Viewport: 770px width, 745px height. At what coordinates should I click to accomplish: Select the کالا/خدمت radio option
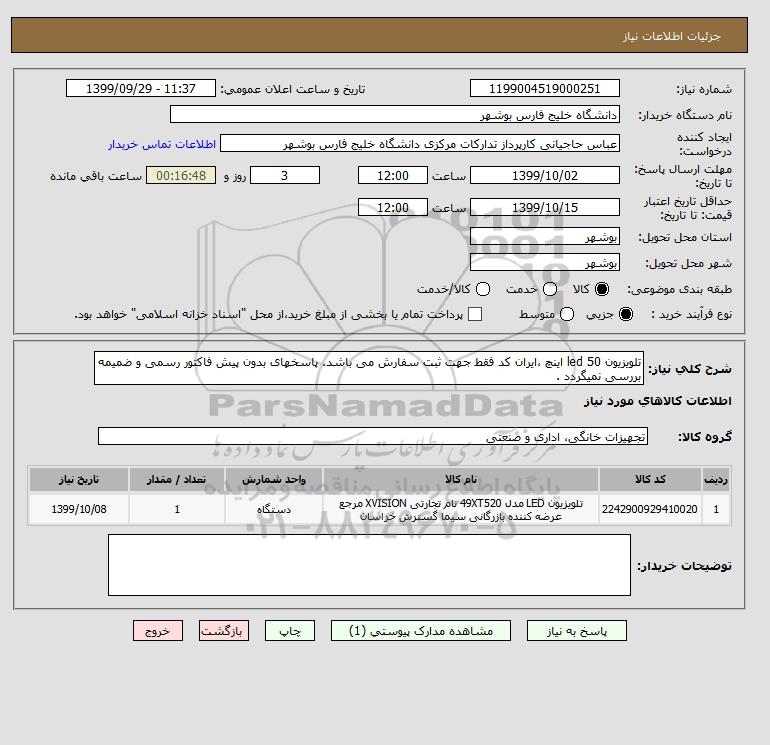[x=483, y=289]
